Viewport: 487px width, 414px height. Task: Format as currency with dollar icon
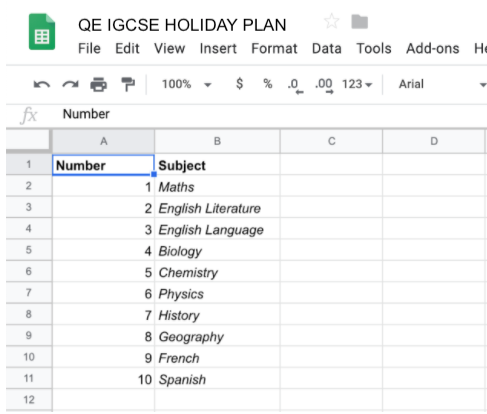click(x=239, y=84)
